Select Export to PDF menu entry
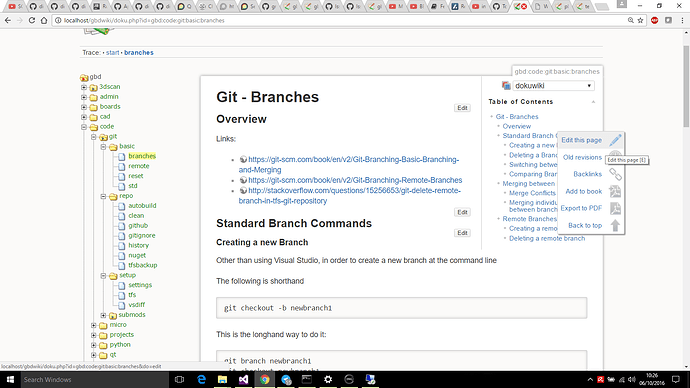 [x=581, y=208]
